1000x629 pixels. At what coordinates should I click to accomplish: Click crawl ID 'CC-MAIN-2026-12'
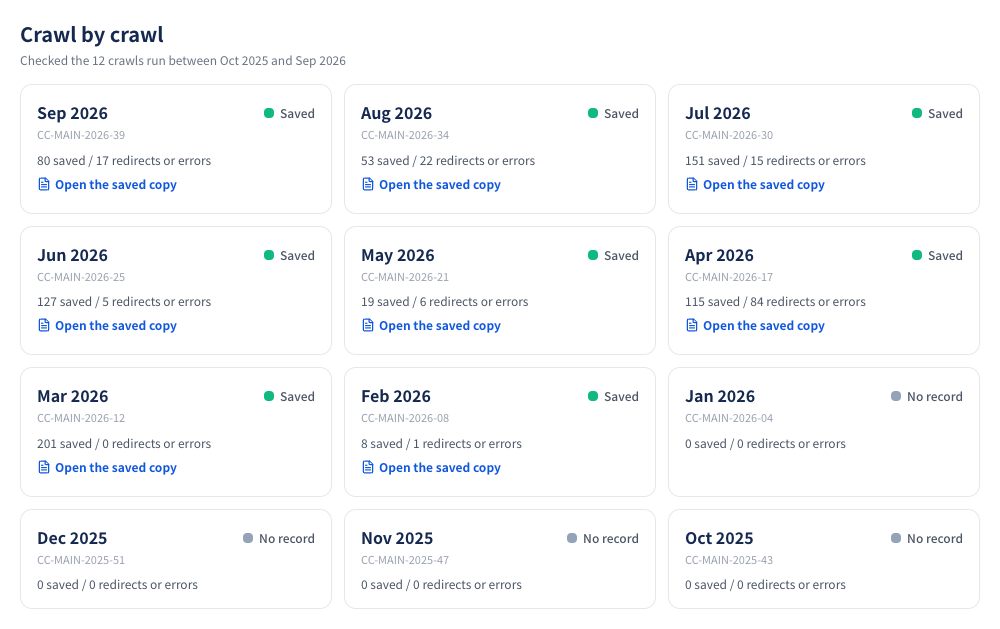click(x=81, y=418)
